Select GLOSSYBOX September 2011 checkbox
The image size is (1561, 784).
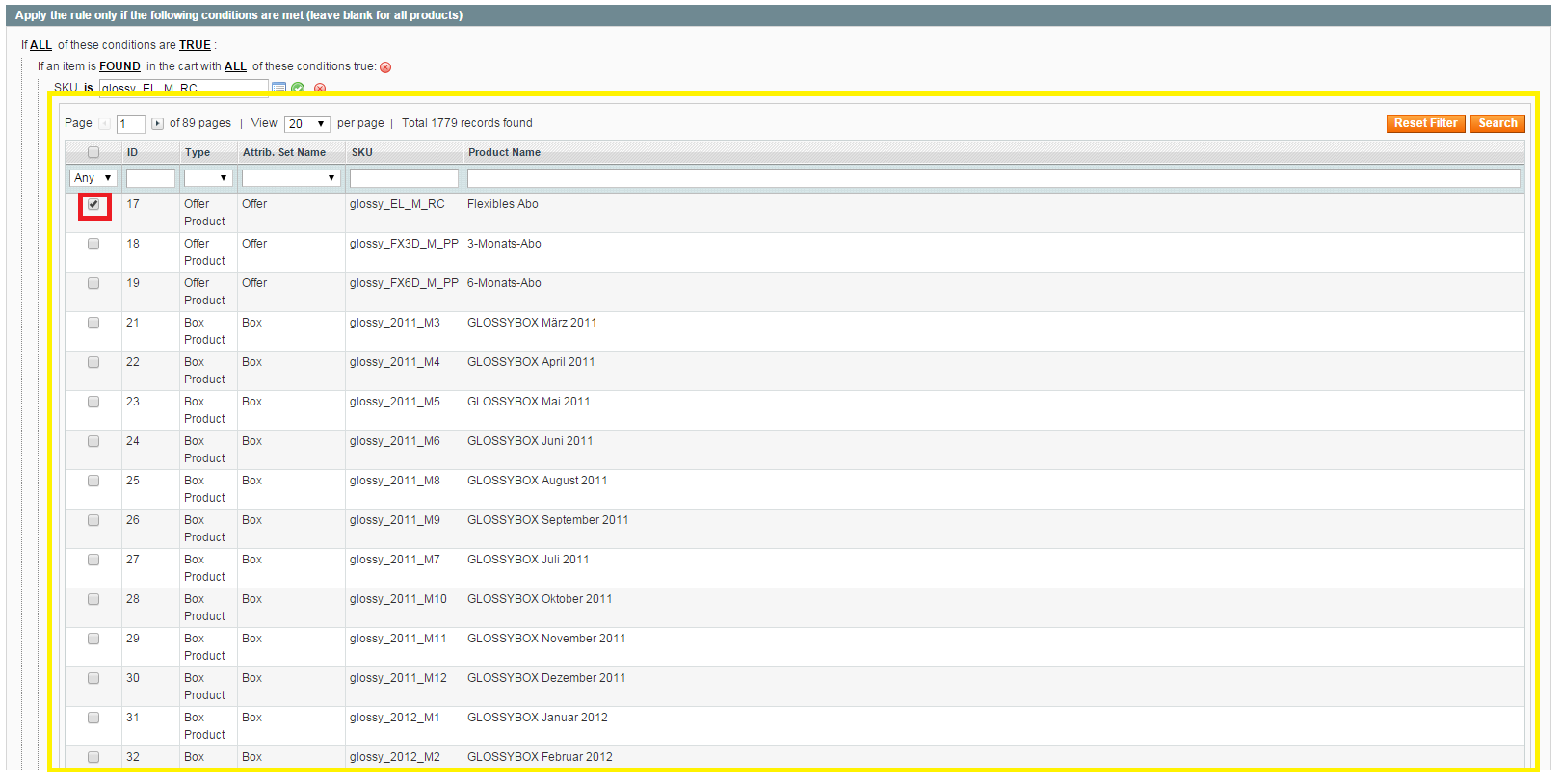pos(93,520)
